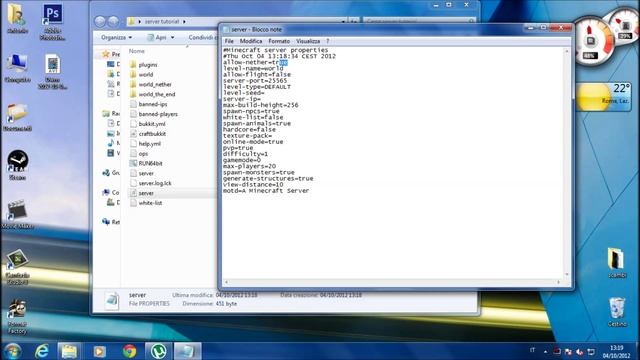Click the online-mode=true line

(x=253, y=142)
